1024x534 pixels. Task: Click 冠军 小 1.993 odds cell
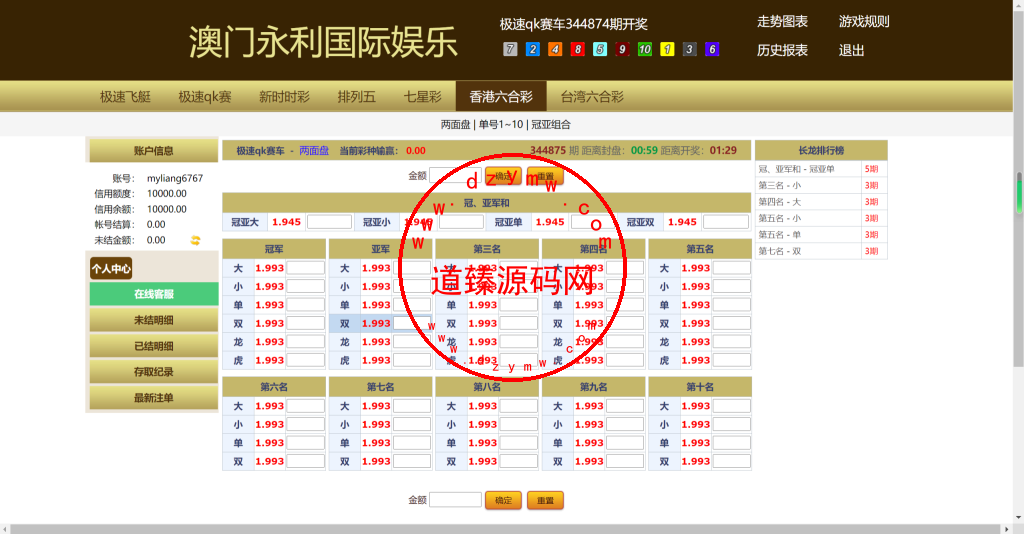click(x=270, y=286)
